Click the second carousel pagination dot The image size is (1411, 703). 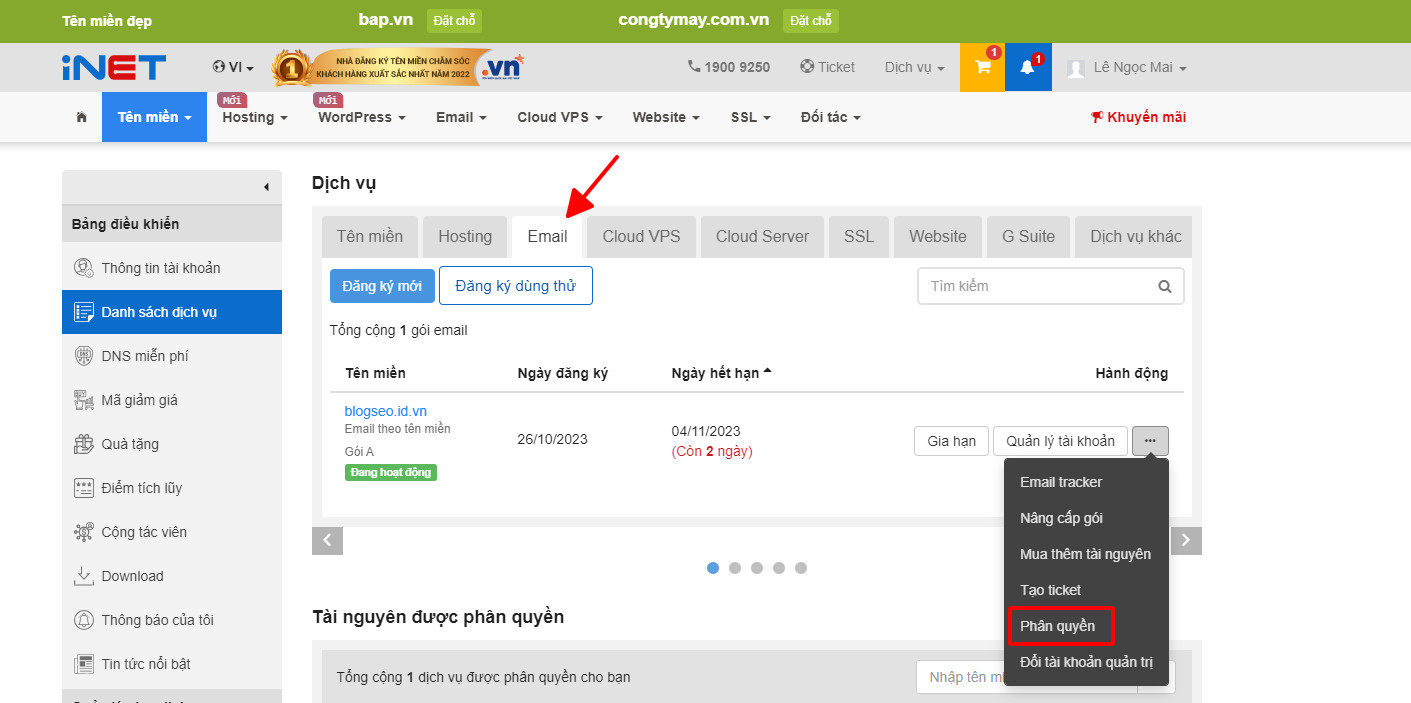tap(735, 567)
